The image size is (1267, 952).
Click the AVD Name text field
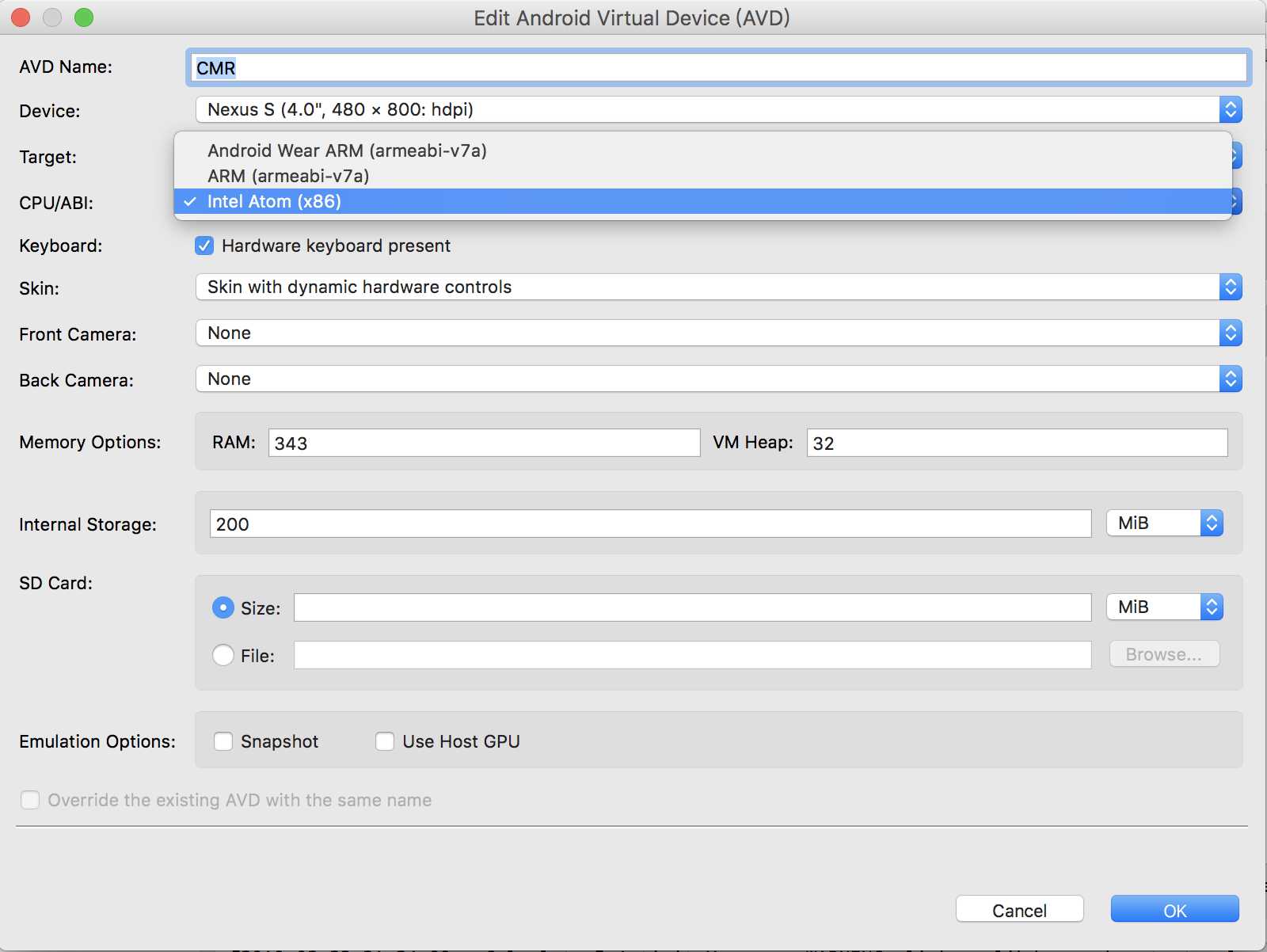[x=718, y=68]
